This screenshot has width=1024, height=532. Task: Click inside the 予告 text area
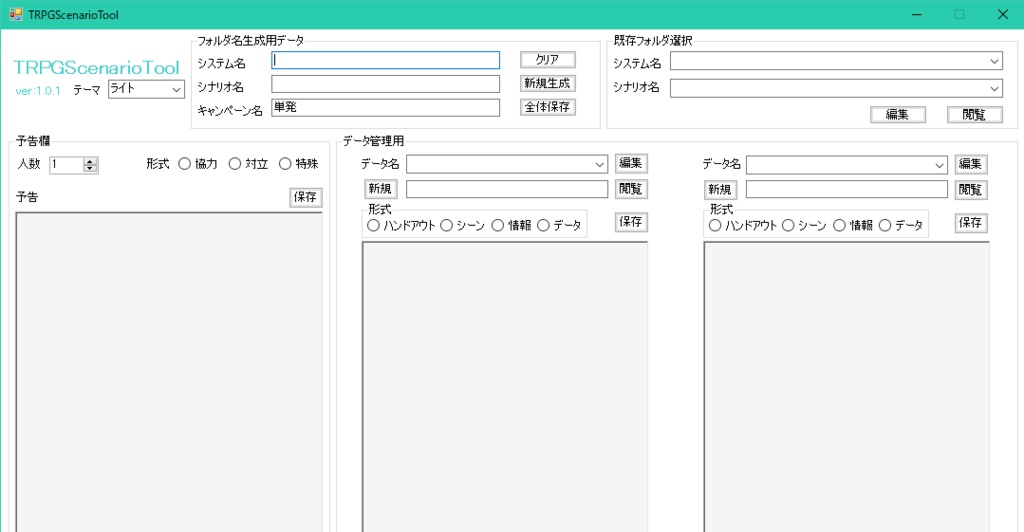(x=169, y=372)
